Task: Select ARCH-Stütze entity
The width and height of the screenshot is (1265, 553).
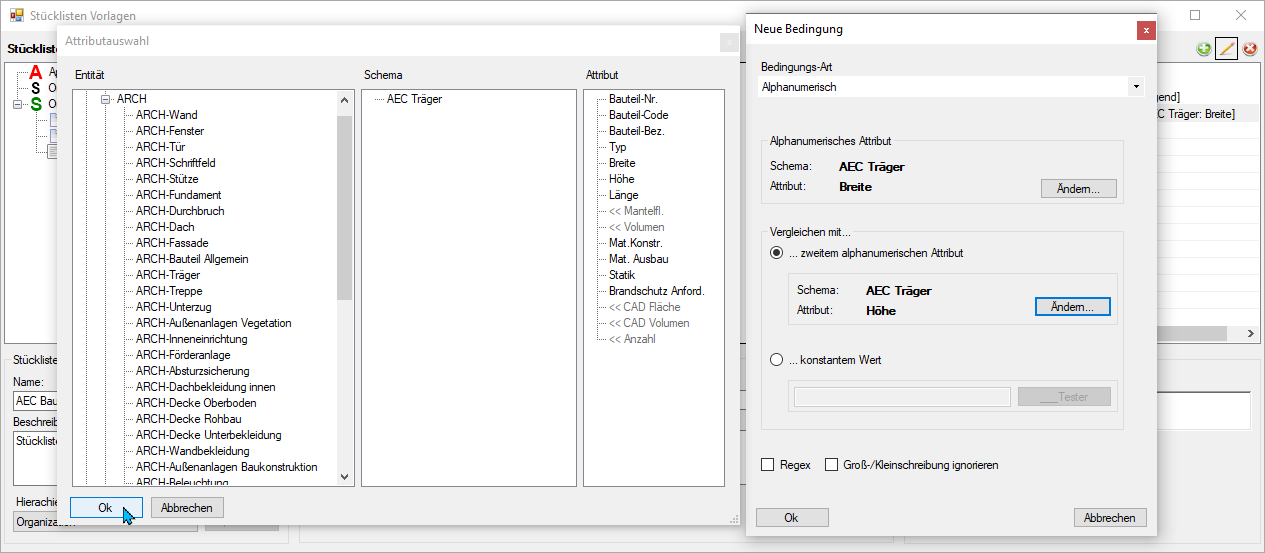Action: click(x=167, y=179)
